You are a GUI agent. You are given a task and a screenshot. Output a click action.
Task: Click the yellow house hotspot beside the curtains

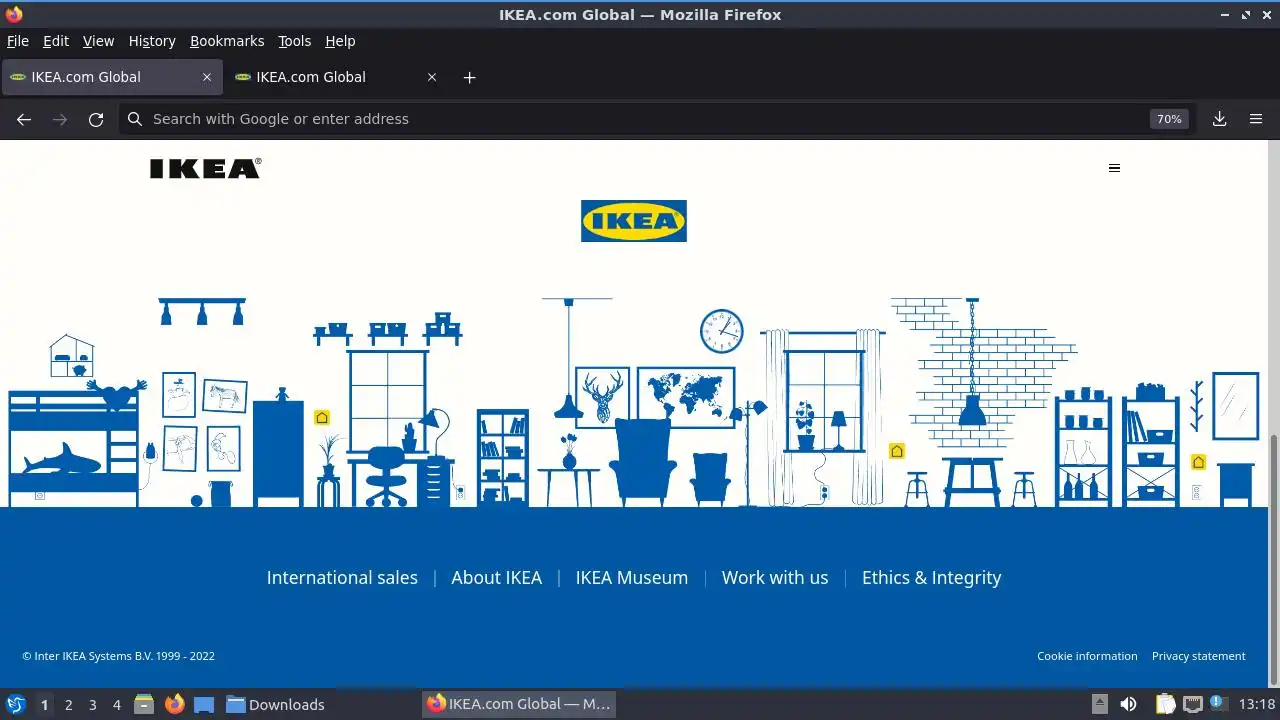[897, 451]
